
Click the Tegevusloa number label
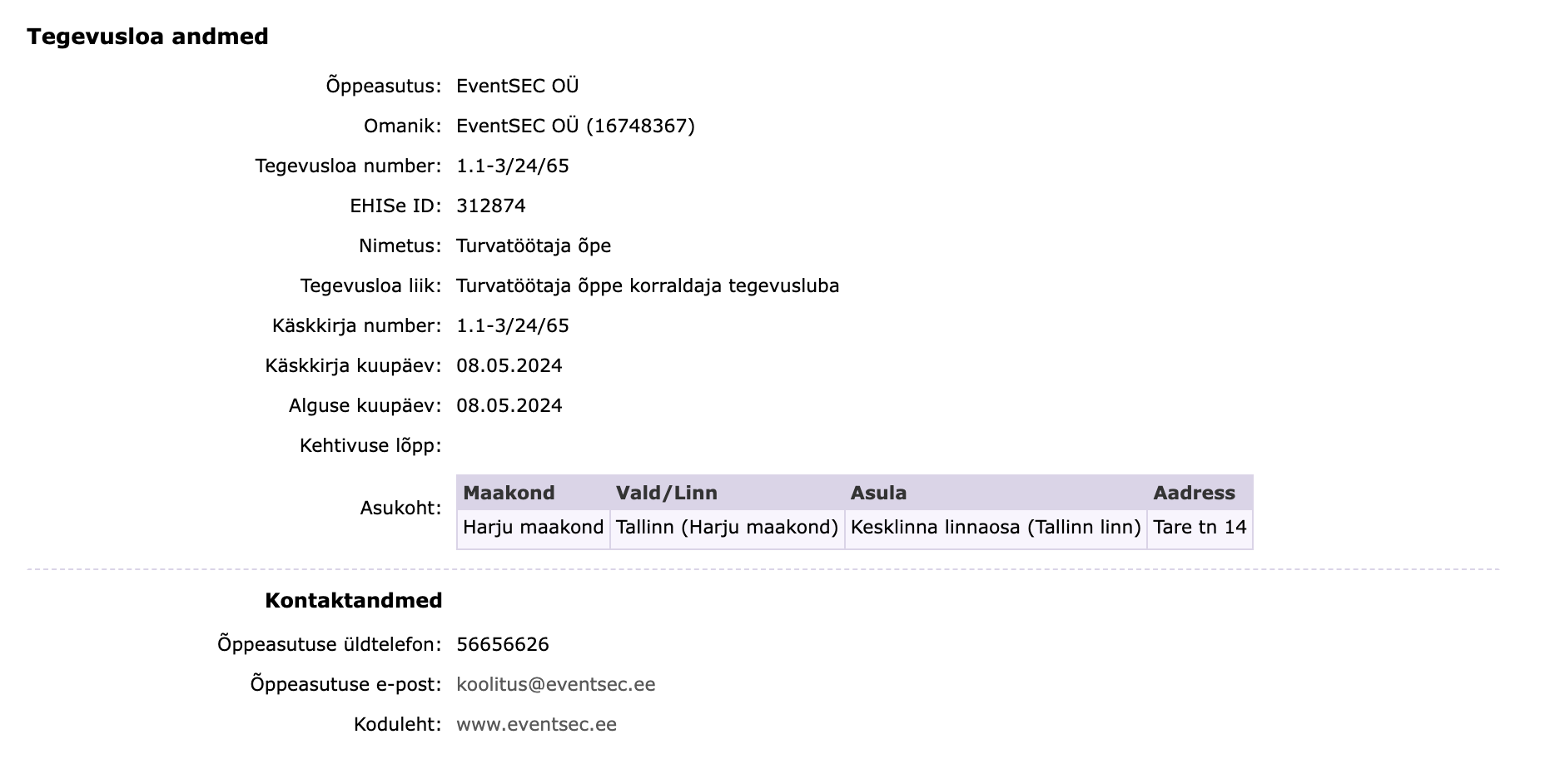coord(349,166)
